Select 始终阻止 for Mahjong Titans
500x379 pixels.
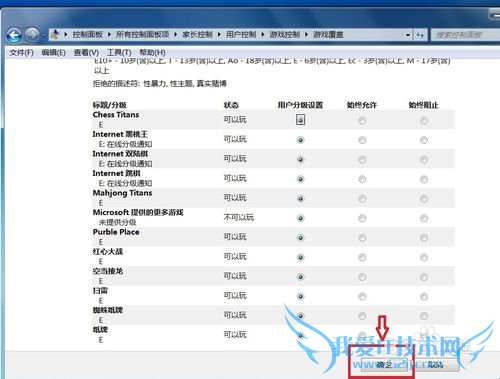click(x=424, y=199)
